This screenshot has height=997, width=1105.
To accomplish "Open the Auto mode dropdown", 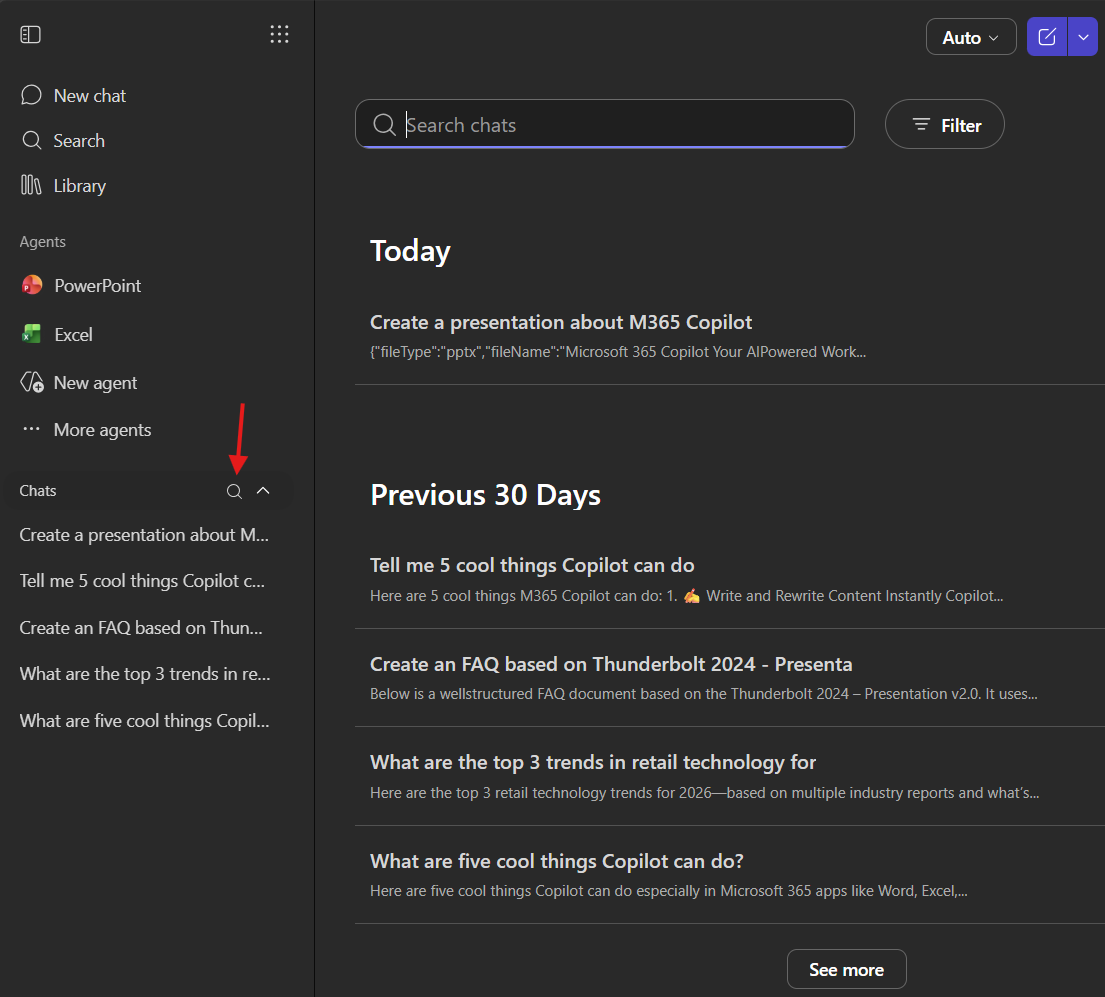I will tap(970, 37).
